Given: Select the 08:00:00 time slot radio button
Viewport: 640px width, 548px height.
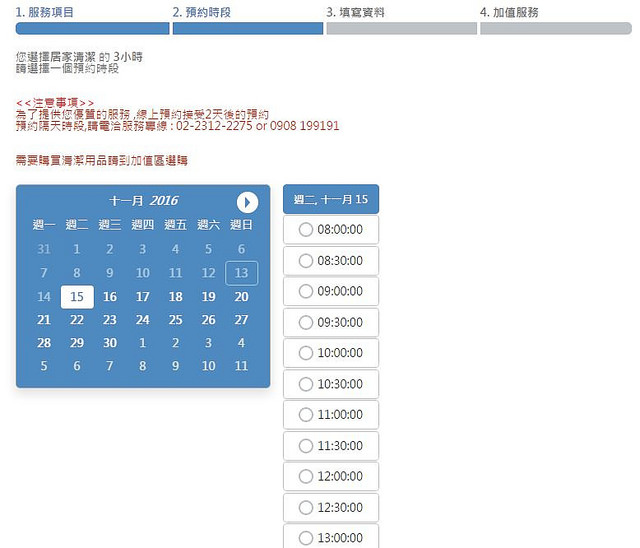Looking at the screenshot, I should pyautogui.click(x=306, y=230).
